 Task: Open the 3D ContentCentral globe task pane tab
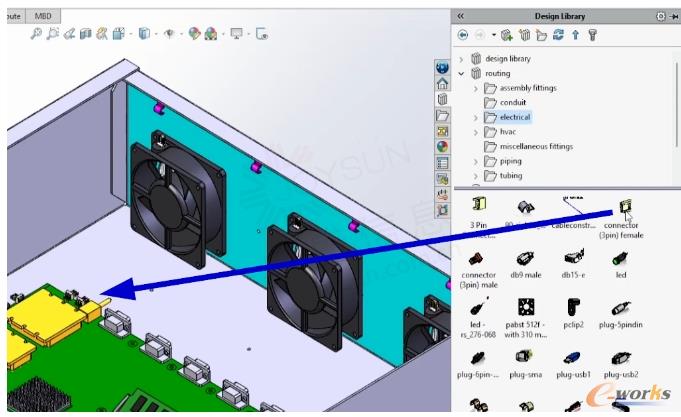442,67
